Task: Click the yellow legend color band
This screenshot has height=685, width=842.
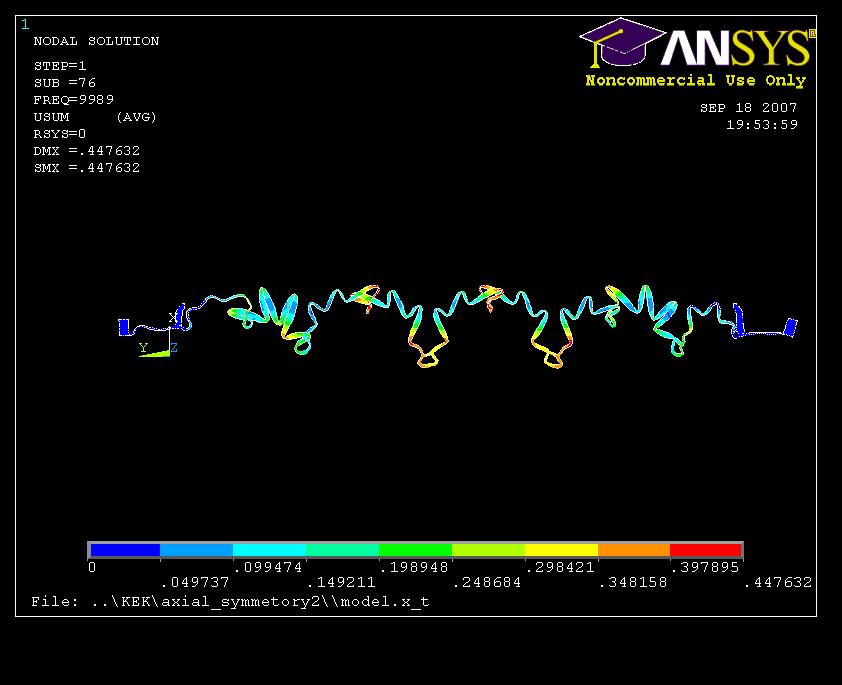Action: pyautogui.click(x=562, y=550)
